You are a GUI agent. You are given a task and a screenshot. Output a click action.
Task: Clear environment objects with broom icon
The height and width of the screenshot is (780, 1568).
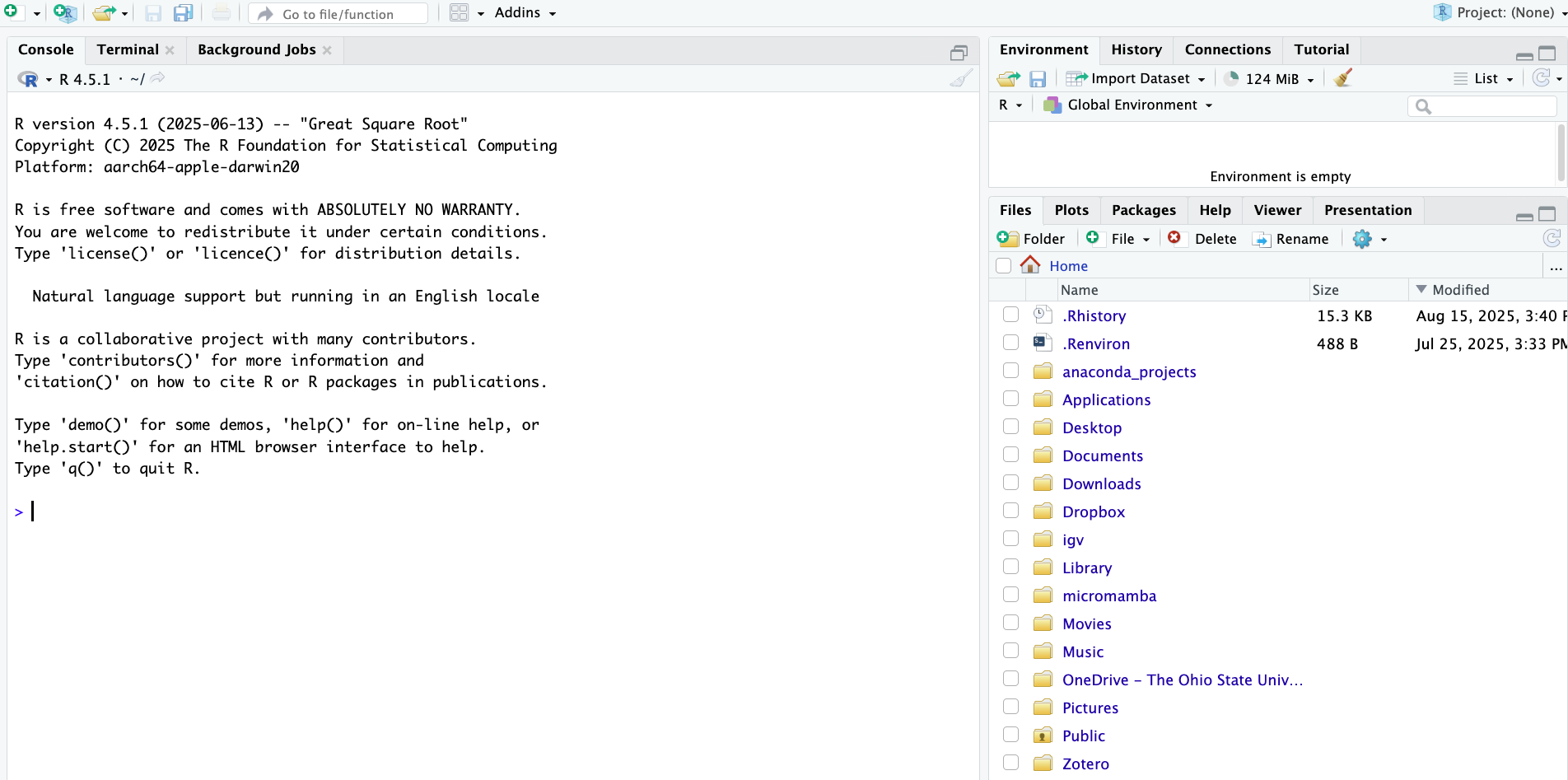1343,78
